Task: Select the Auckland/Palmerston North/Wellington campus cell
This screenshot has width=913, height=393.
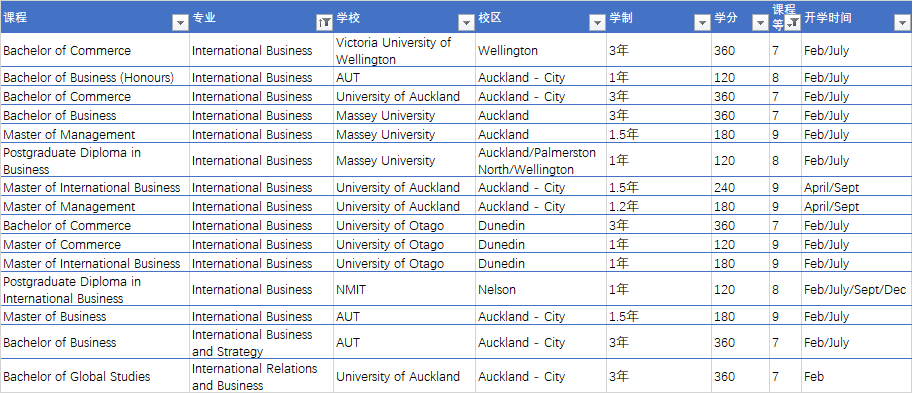Action: coord(540,160)
